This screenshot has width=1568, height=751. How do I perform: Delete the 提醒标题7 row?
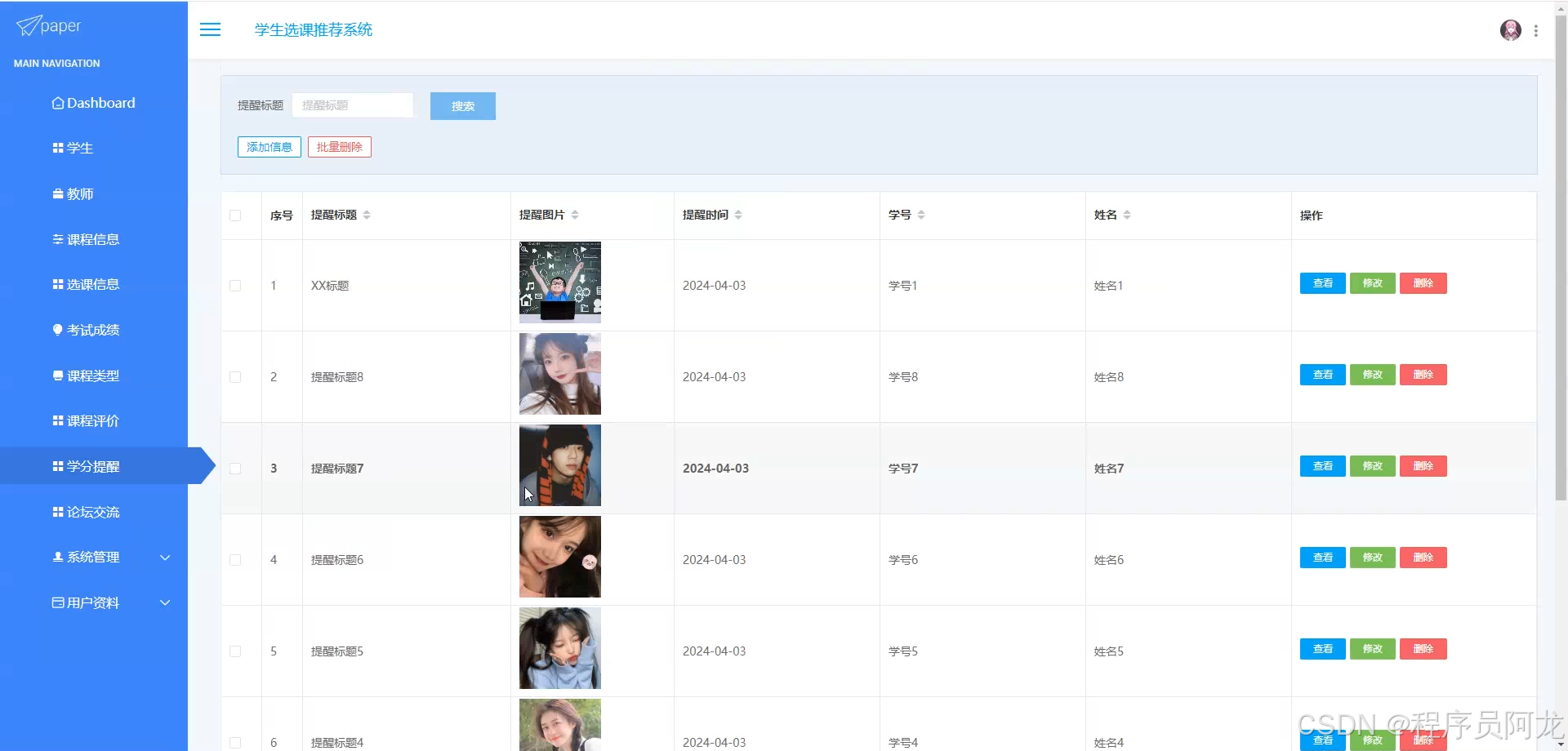(1423, 466)
